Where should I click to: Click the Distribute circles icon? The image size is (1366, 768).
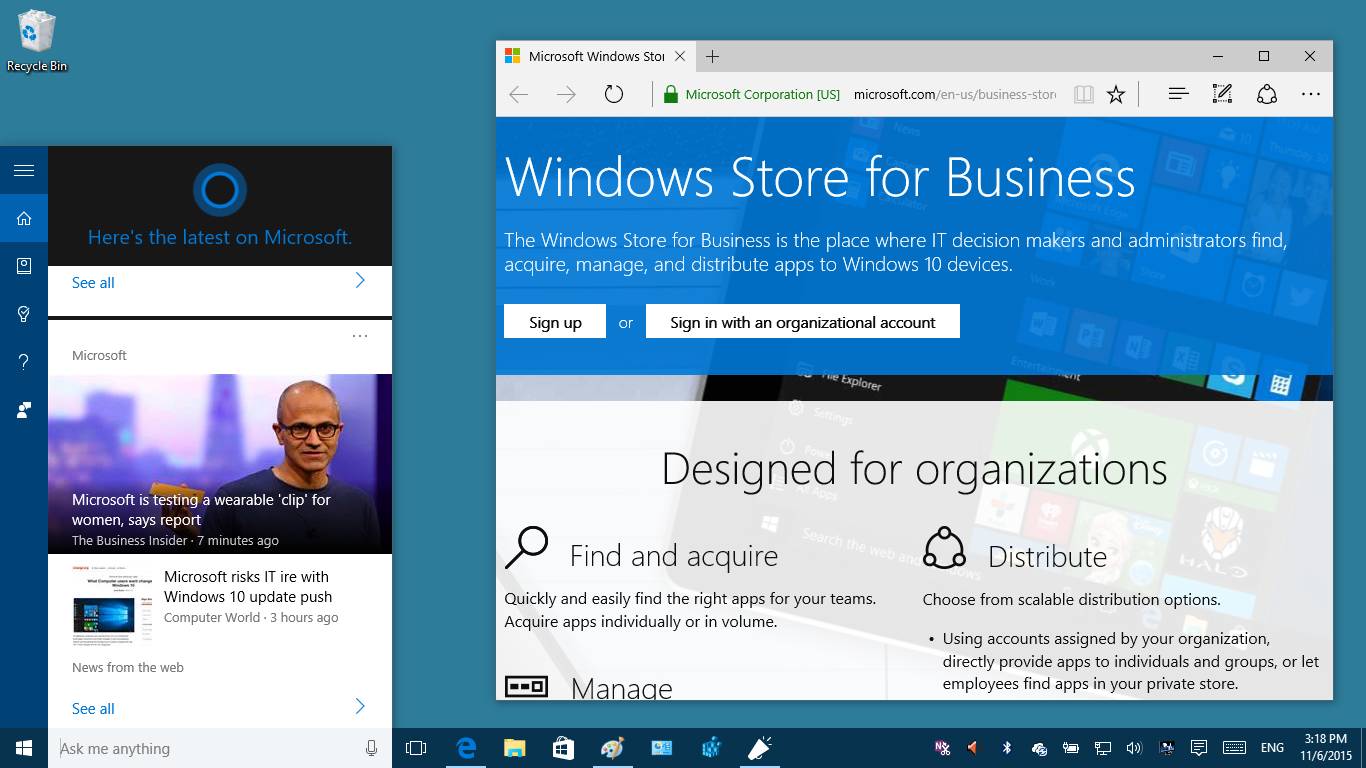coord(944,548)
